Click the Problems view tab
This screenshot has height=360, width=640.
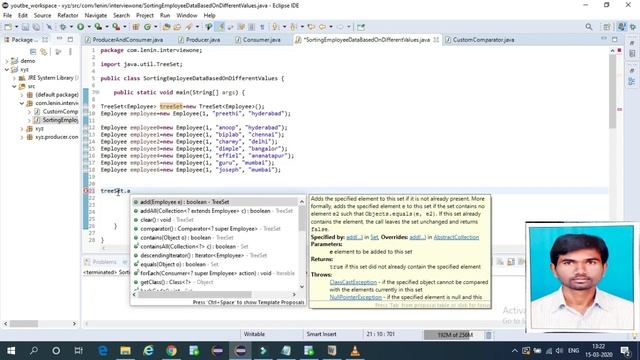pos(101,262)
